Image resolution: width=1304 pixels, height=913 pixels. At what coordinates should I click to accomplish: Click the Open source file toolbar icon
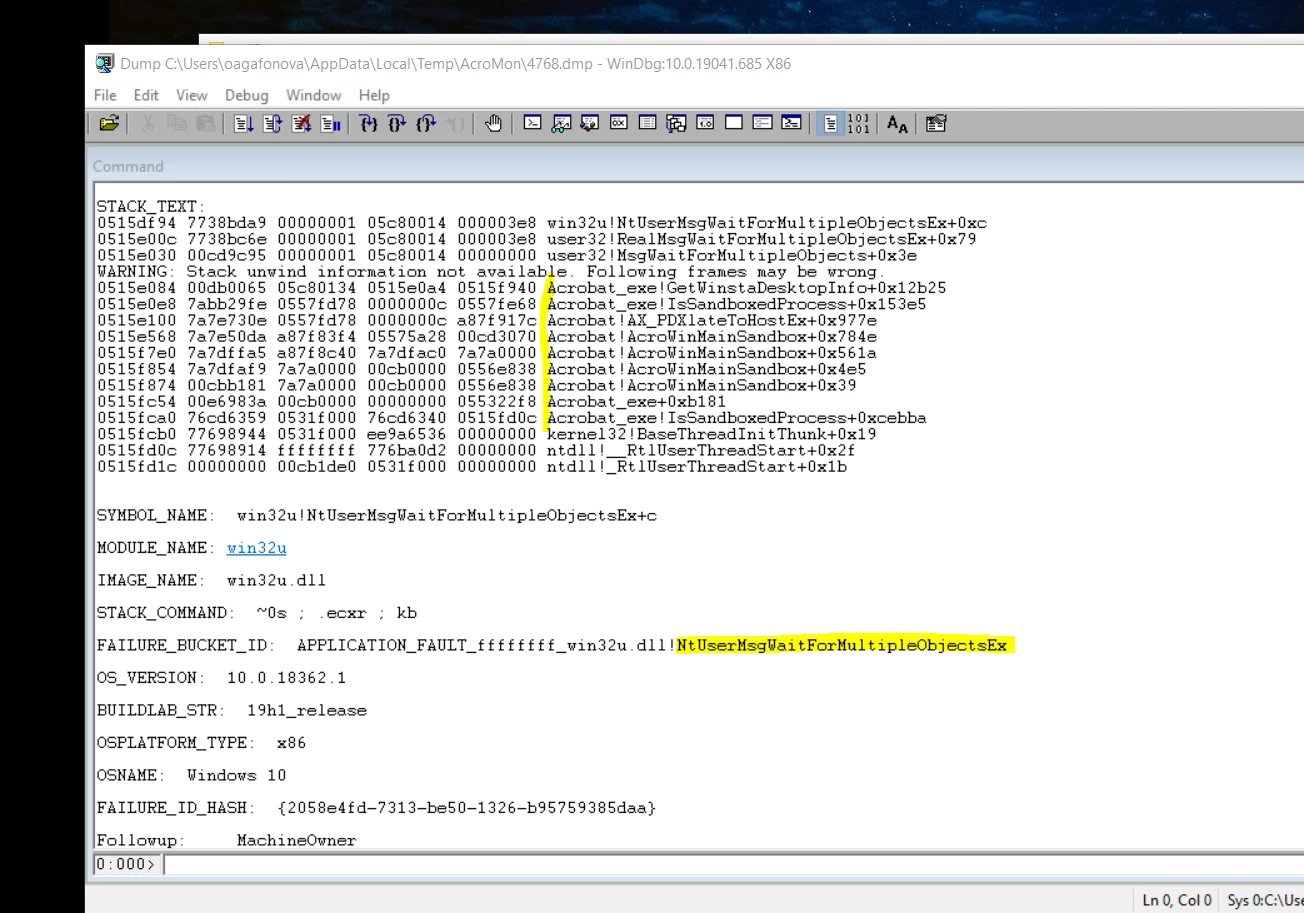click(109, 124)
